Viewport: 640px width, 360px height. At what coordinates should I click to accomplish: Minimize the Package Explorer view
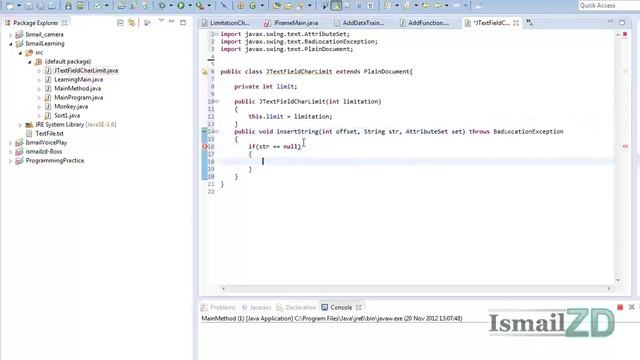pos(171,22)
